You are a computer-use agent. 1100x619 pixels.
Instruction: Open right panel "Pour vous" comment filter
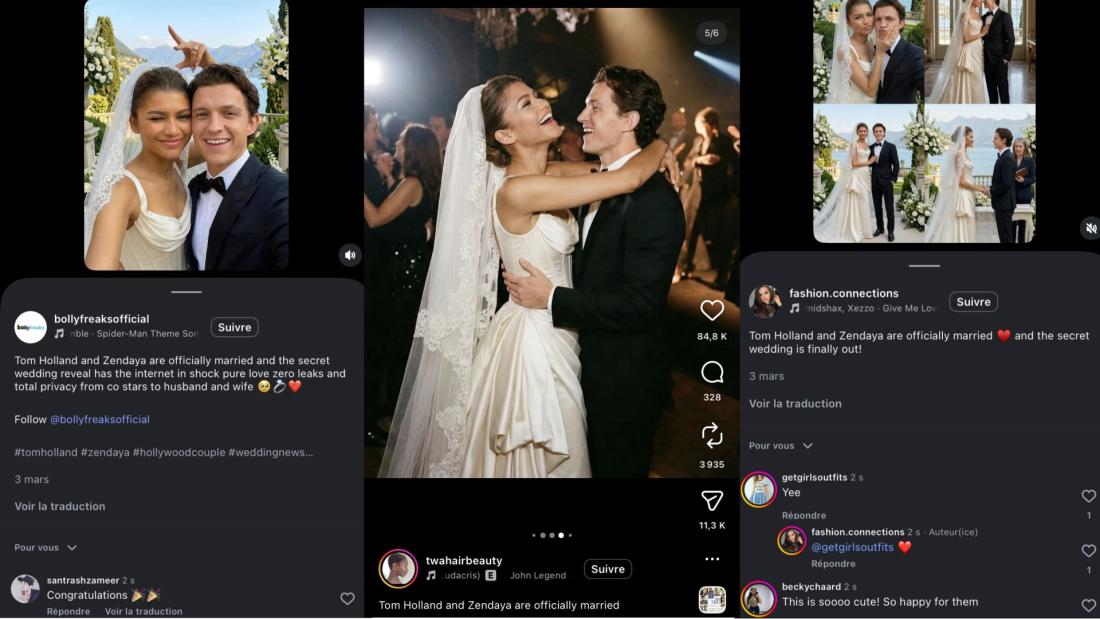781,446
